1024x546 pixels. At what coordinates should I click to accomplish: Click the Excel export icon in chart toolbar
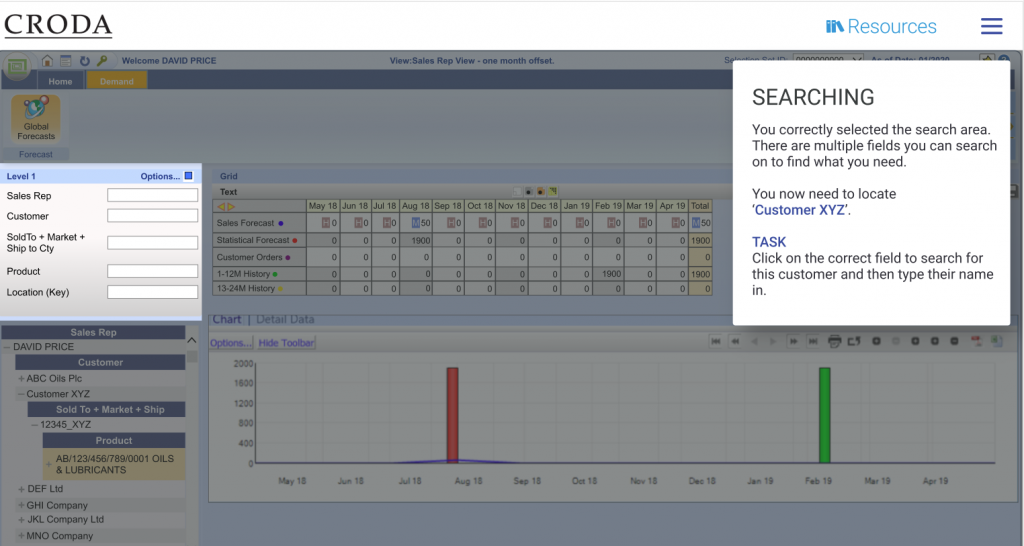pyautogui.click(x=996, y=341)
